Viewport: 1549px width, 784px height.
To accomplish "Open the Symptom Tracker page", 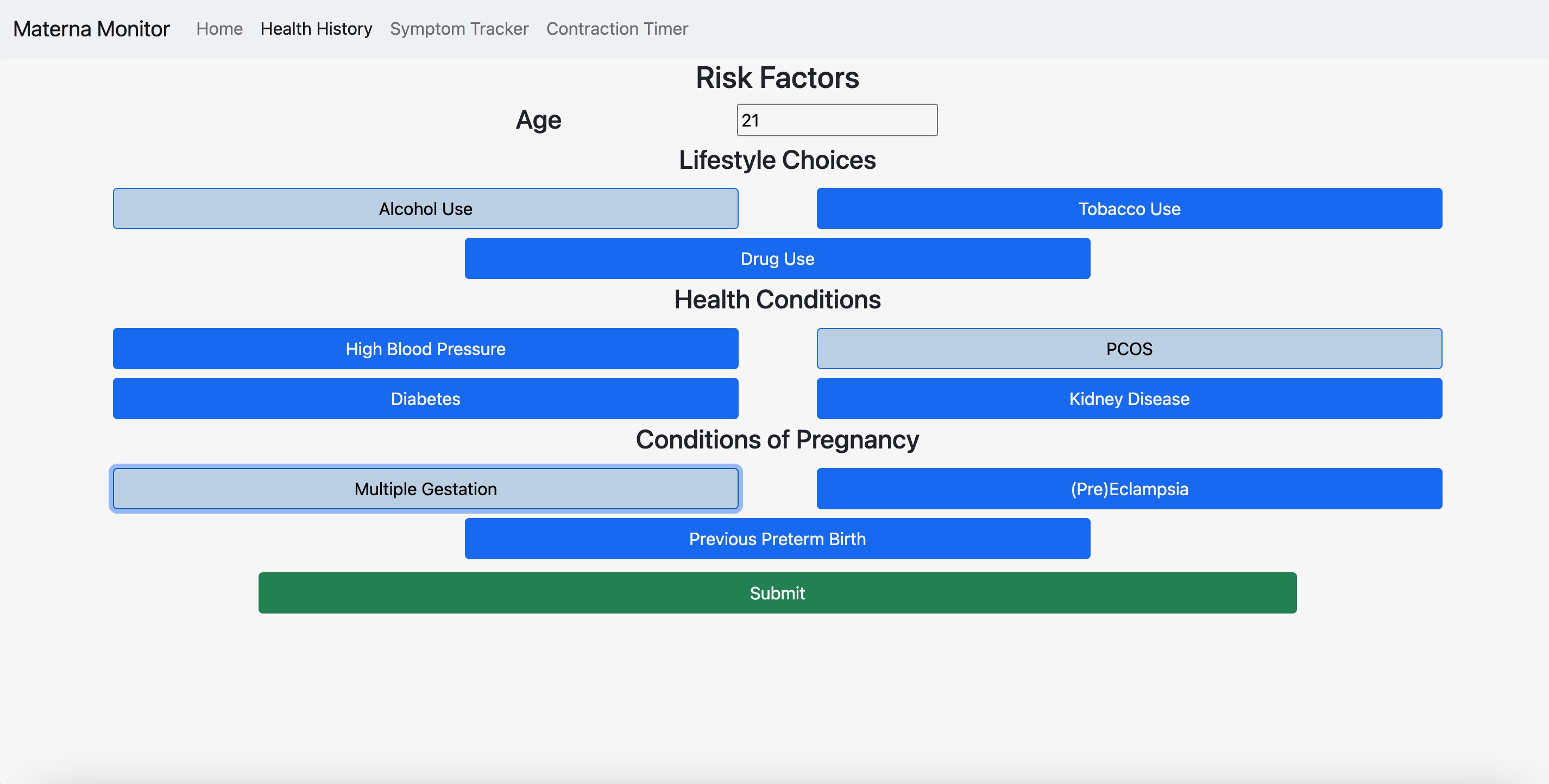I will (x=459, y=29).
